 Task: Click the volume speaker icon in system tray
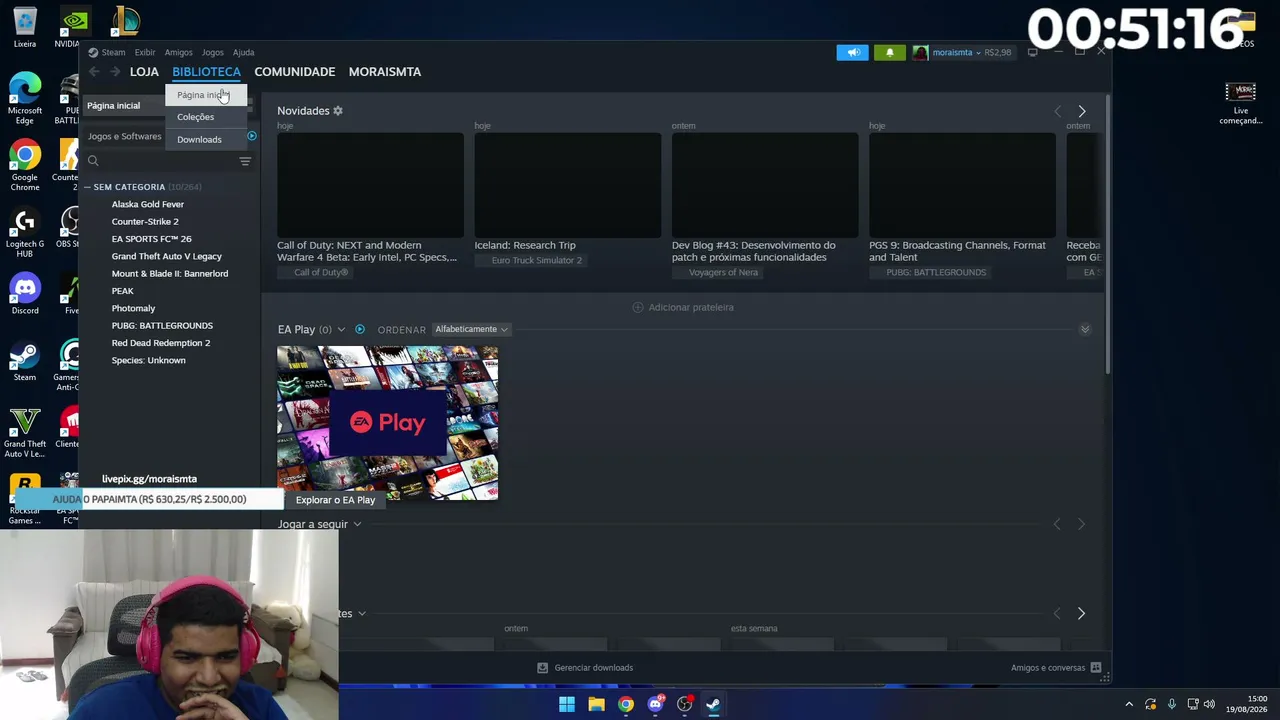pyautogui.click(x=1209, y=704)
